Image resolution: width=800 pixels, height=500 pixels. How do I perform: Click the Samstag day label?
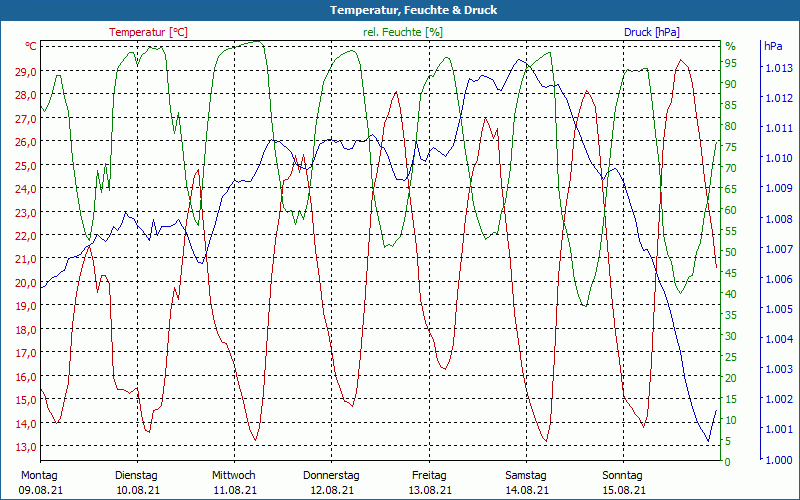(526, 476)
